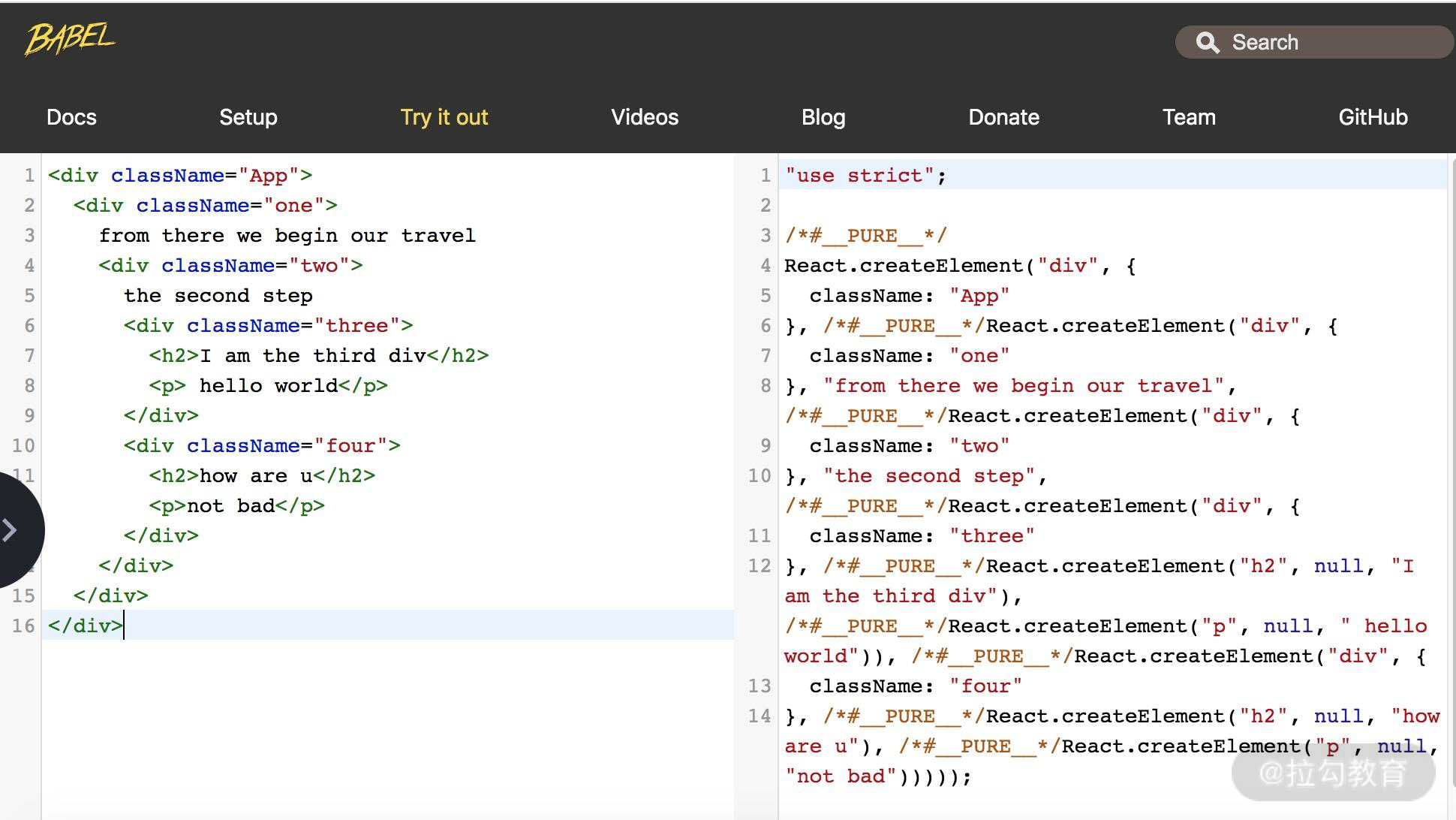Open the Blog link
The width and height of the screenshot is (1456, 820).
click(x=823, y=117)
